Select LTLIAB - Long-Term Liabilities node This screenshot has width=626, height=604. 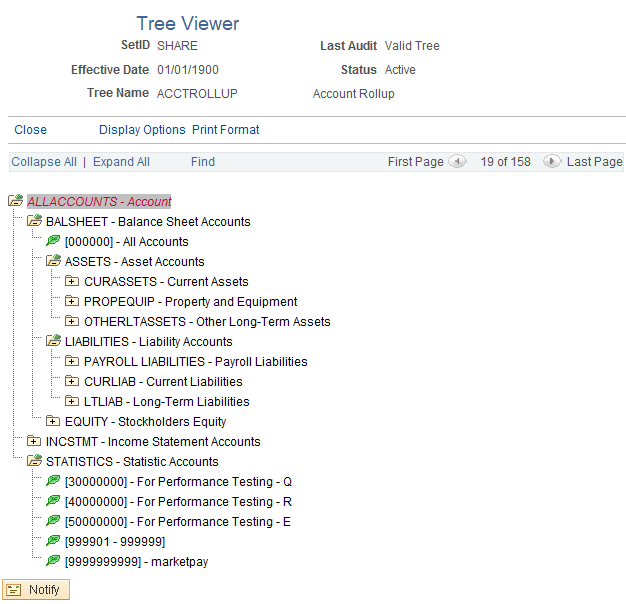click(x=166, y=402)
